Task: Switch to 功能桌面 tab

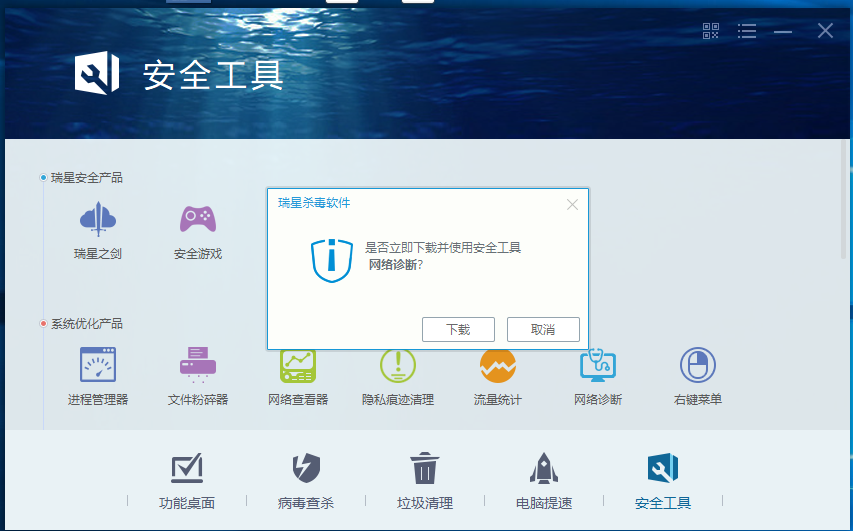Action: (x=187, y=481)
